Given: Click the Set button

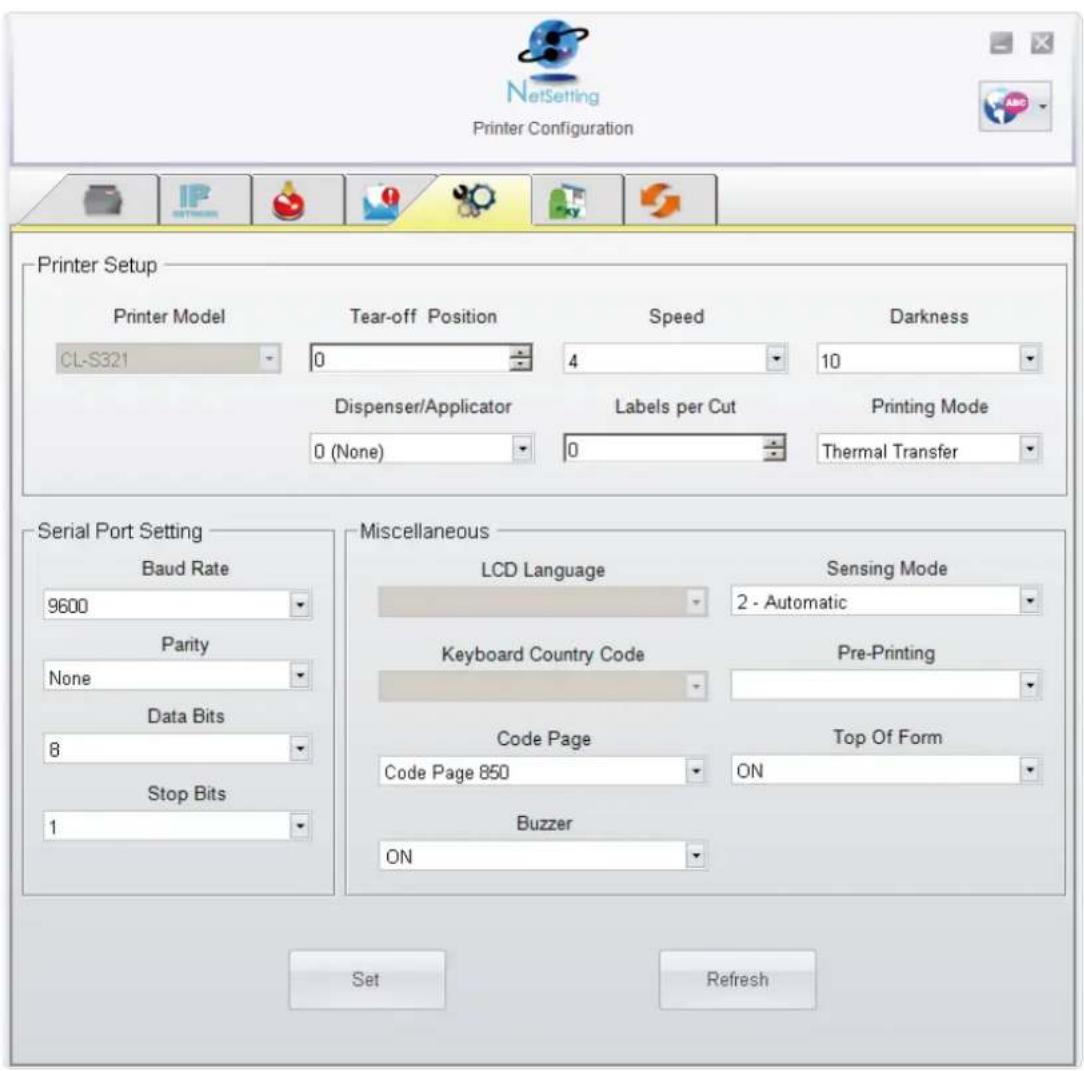Looking at the screenshot, I should click(x=367, y=980).
